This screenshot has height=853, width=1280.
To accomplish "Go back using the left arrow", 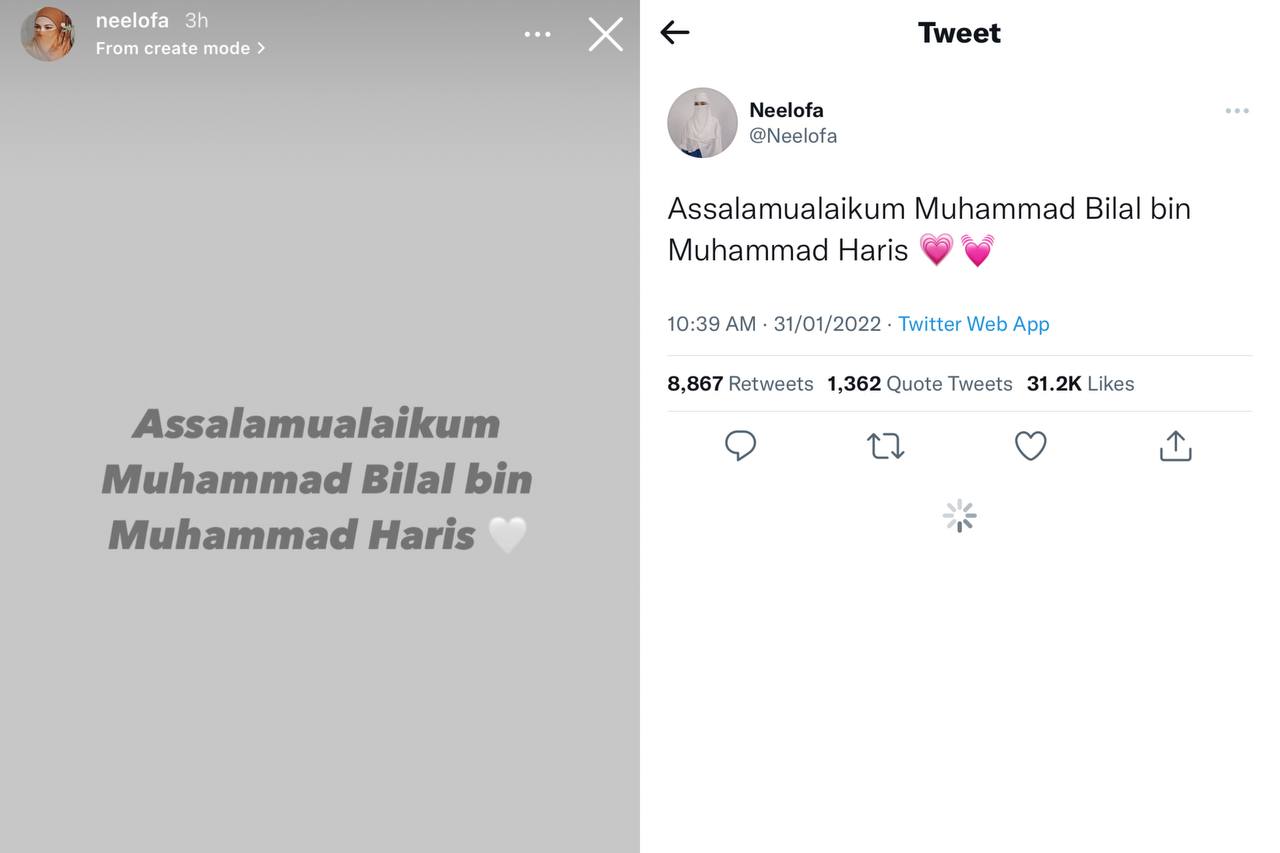I will [x=675, y=33].
